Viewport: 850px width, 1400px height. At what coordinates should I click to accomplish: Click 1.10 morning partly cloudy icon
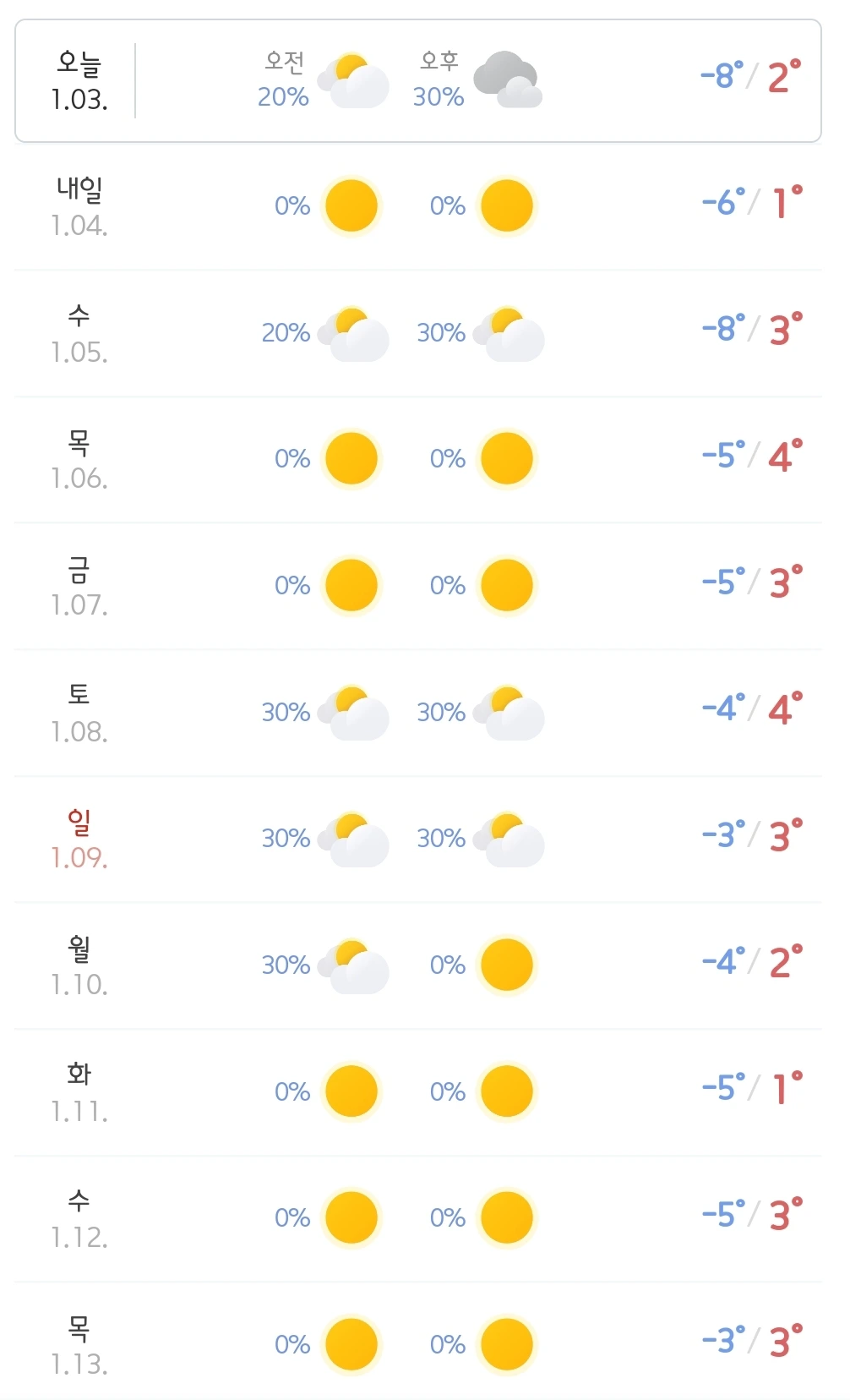353,965
